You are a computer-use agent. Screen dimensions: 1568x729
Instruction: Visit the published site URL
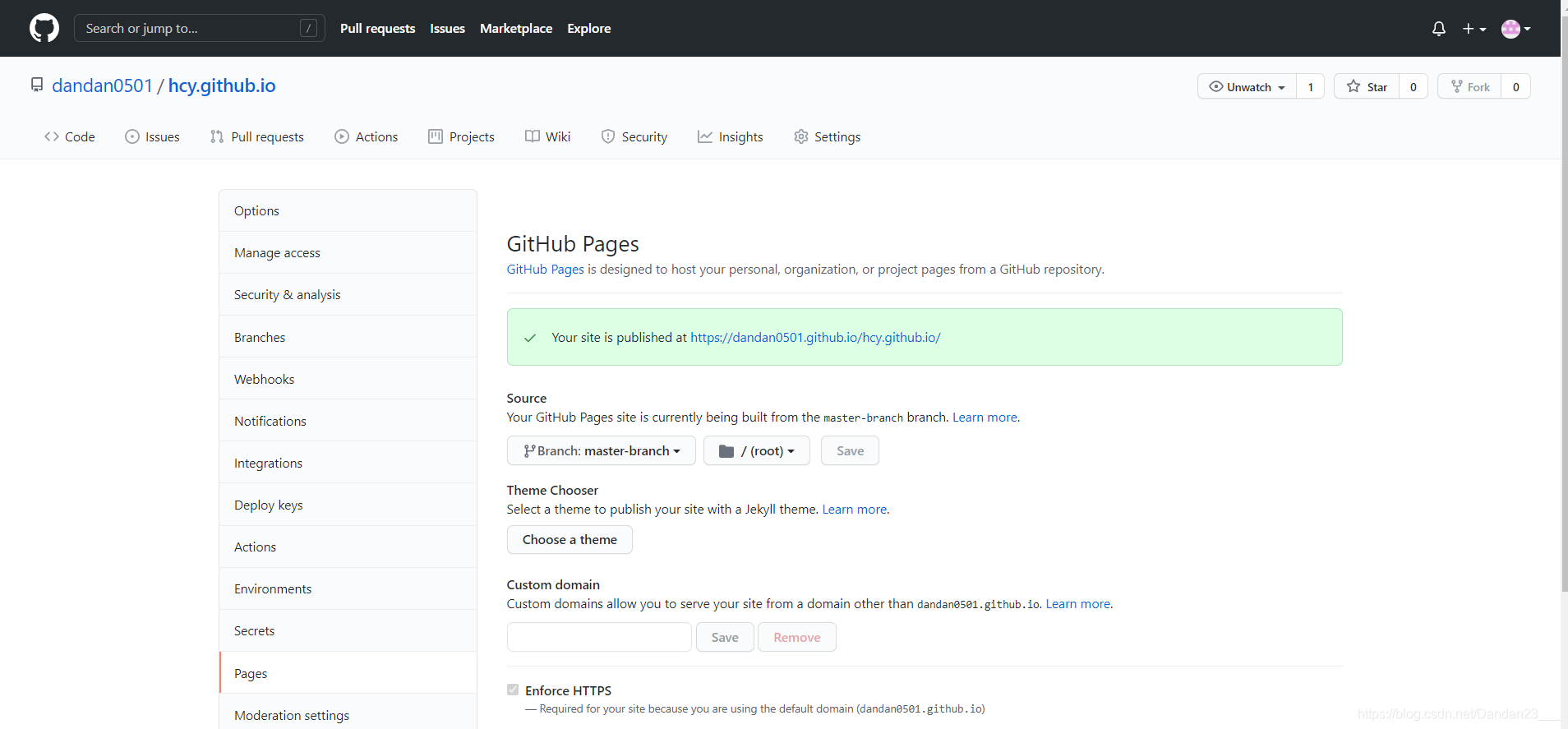click(x=815, y=338)
